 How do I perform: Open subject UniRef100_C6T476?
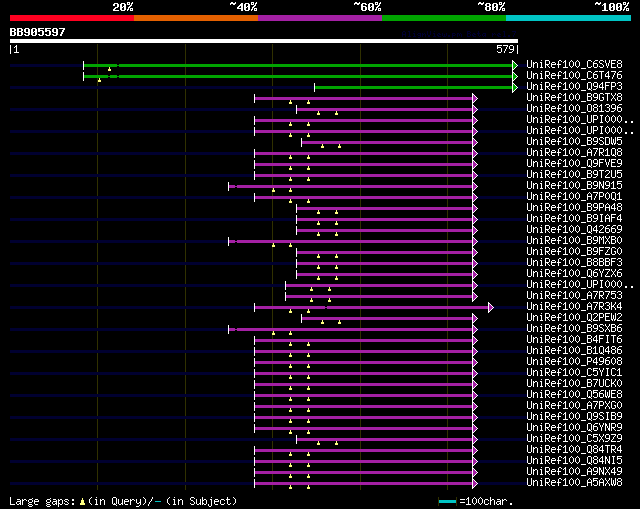point(574,76)
